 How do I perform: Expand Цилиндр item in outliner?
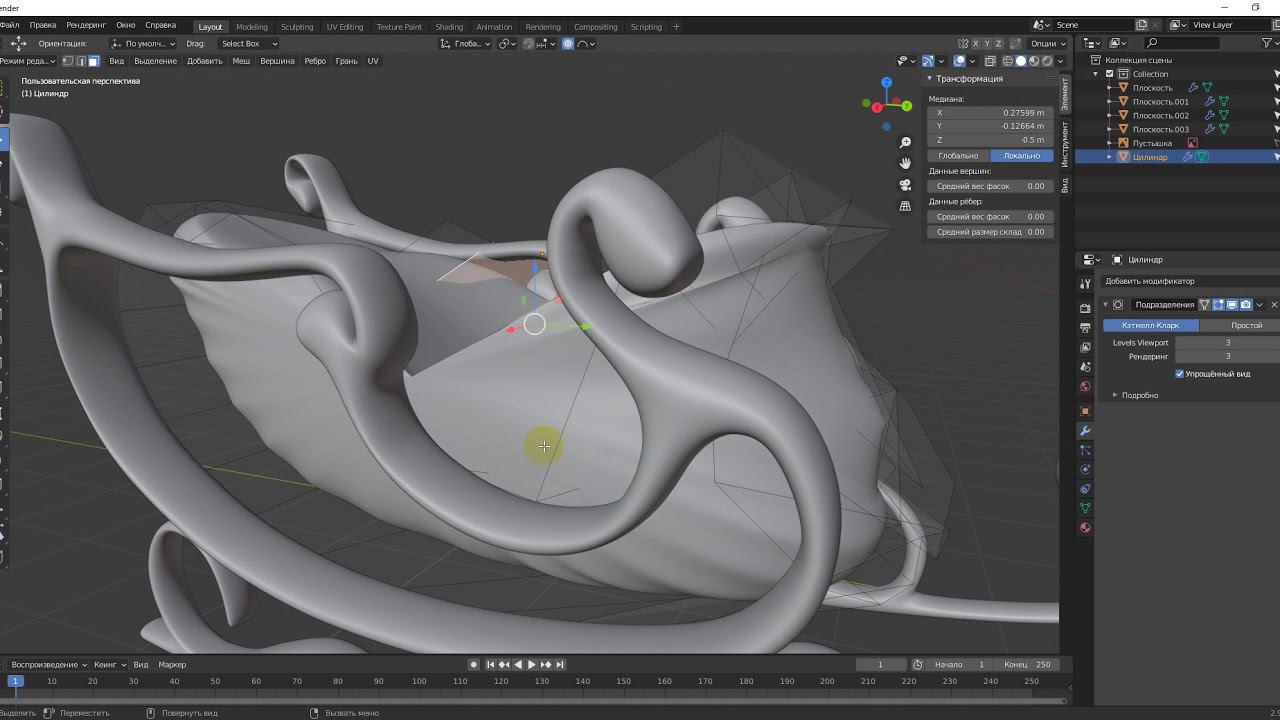point(1109,157)
